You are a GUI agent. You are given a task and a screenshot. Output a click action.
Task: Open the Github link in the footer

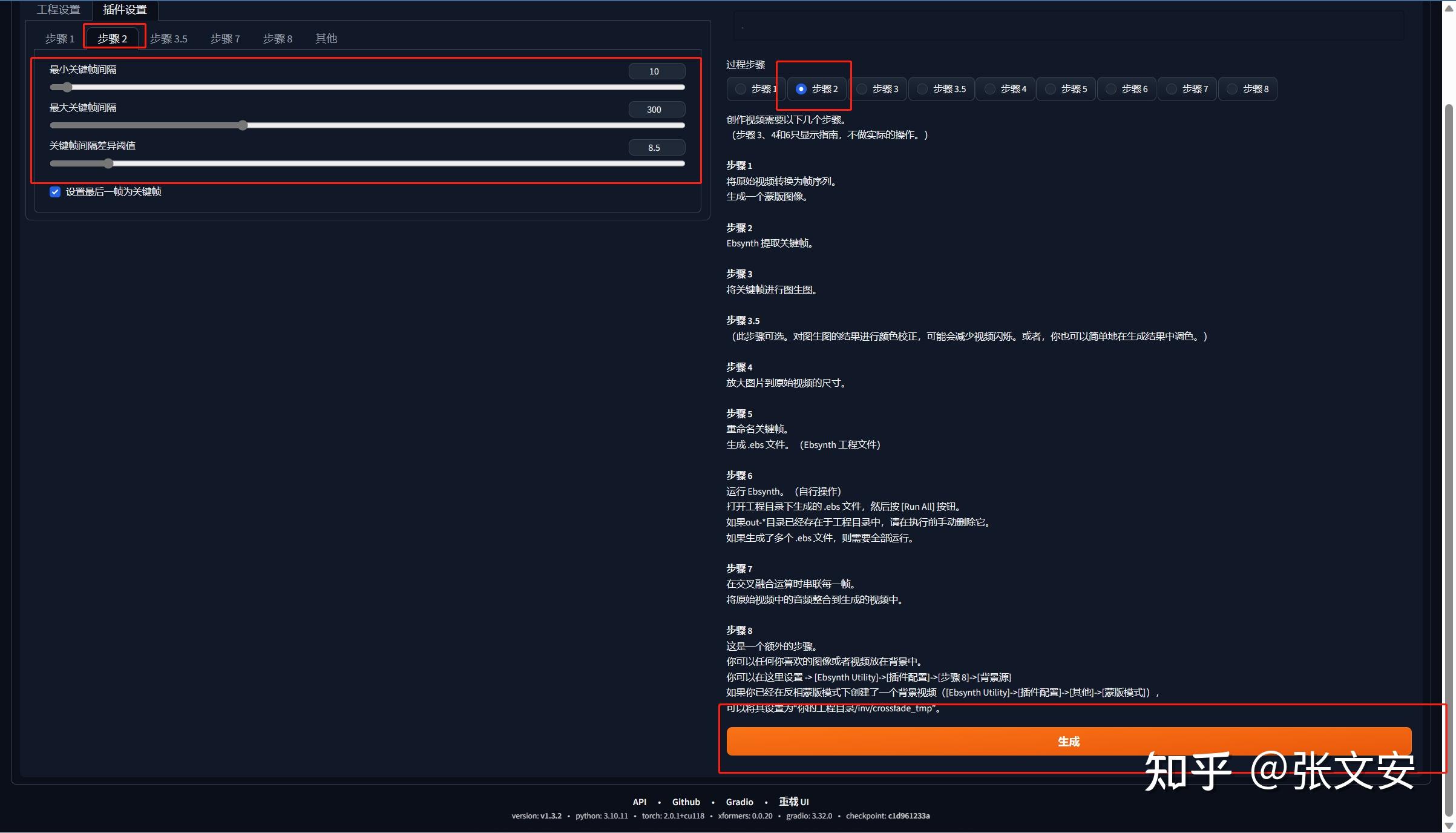[x=686, y=802]
